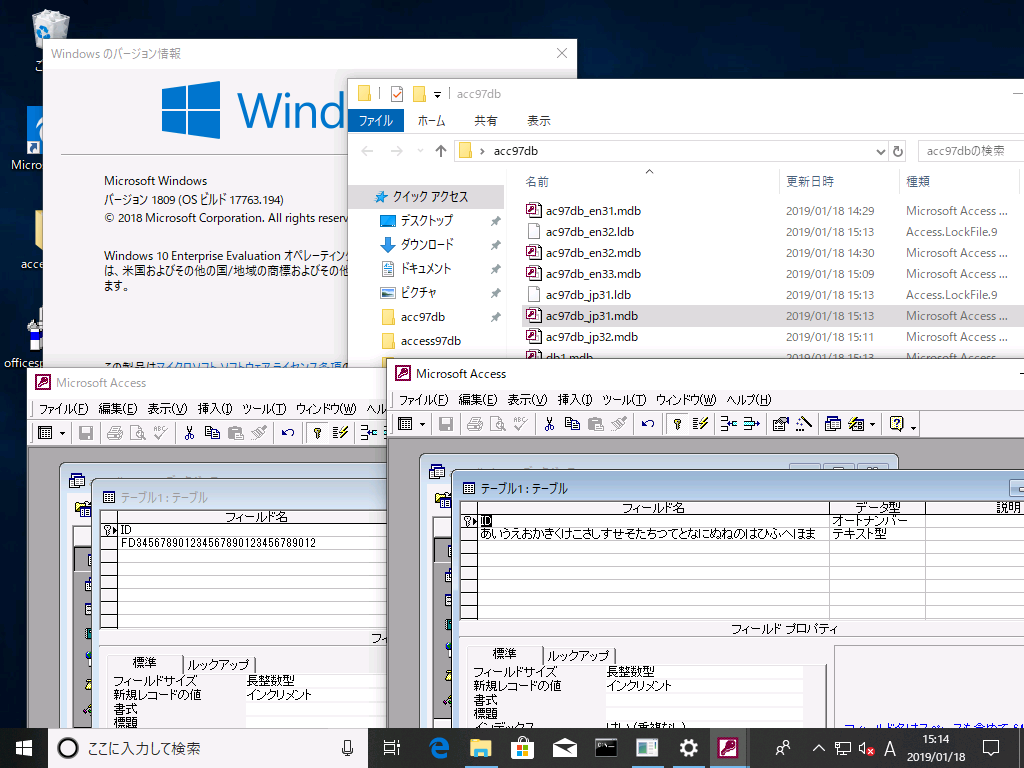Image resolution: width=1024 pixels, height=768 pixels.
Task: Click Delete Rows in the front Access toolbar
Action: click(752, 424)
